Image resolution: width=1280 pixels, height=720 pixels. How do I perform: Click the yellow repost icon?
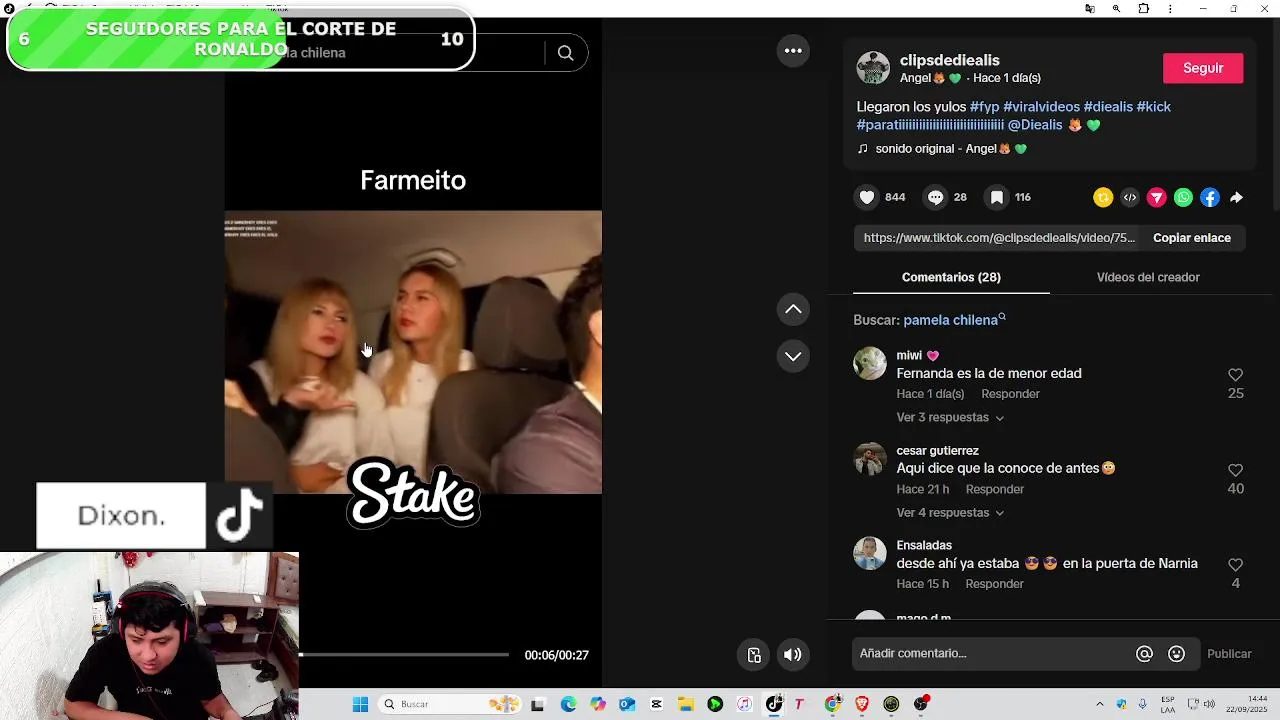[x=1103, y=197]
